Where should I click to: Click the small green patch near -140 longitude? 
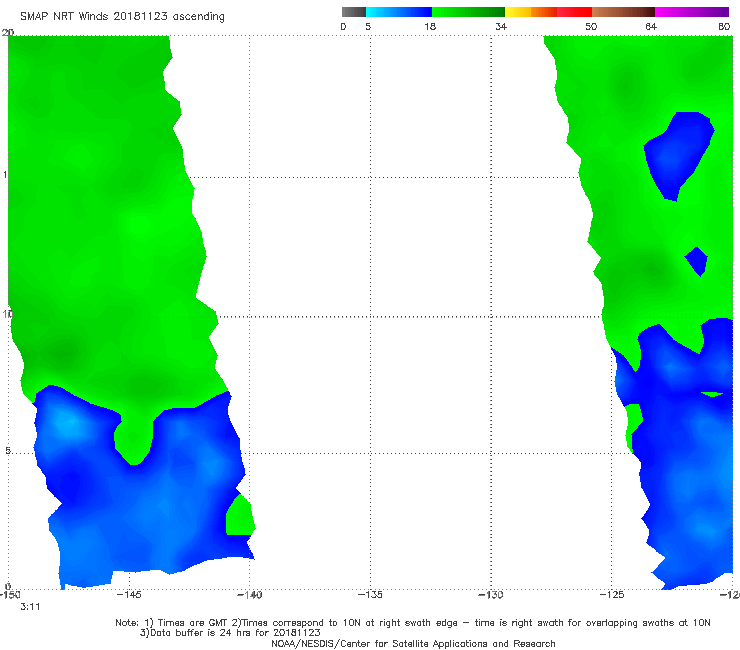point(240,516)
